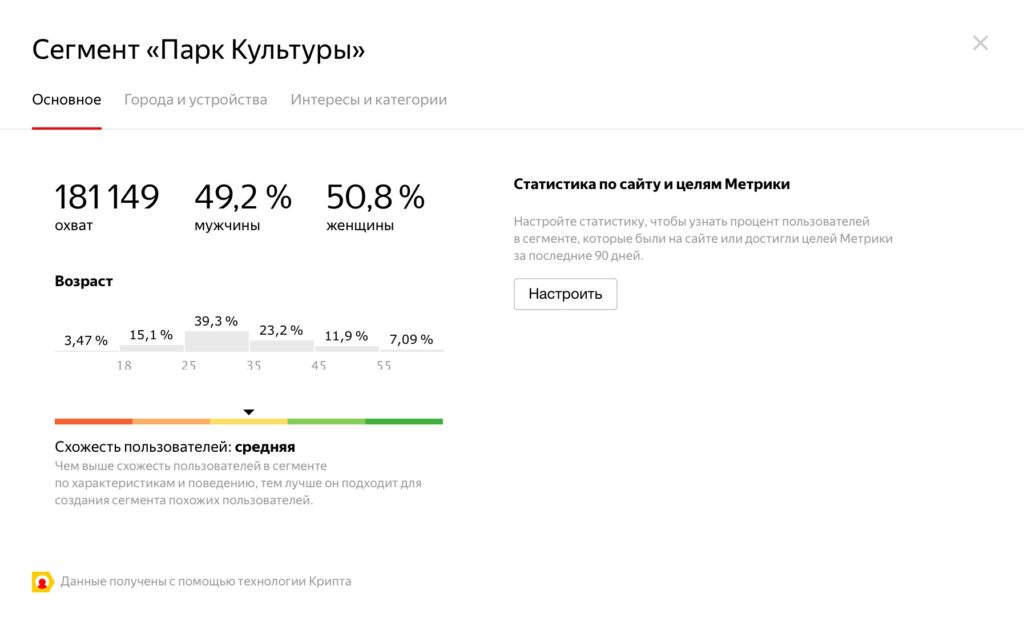1024x626 pixels.
Task: Click the 39,3 % age bar
Action: 216,340
